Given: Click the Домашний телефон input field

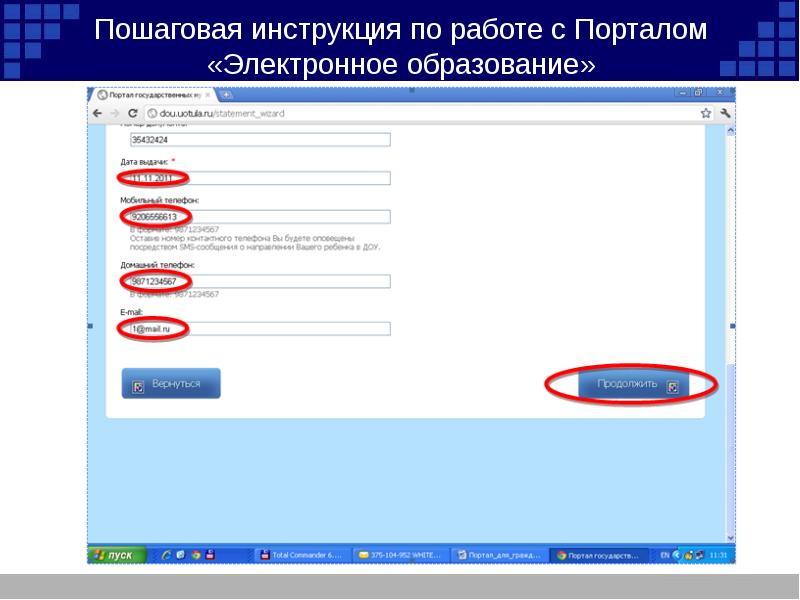Looking at the screenshot, I should tap(255, 281).
